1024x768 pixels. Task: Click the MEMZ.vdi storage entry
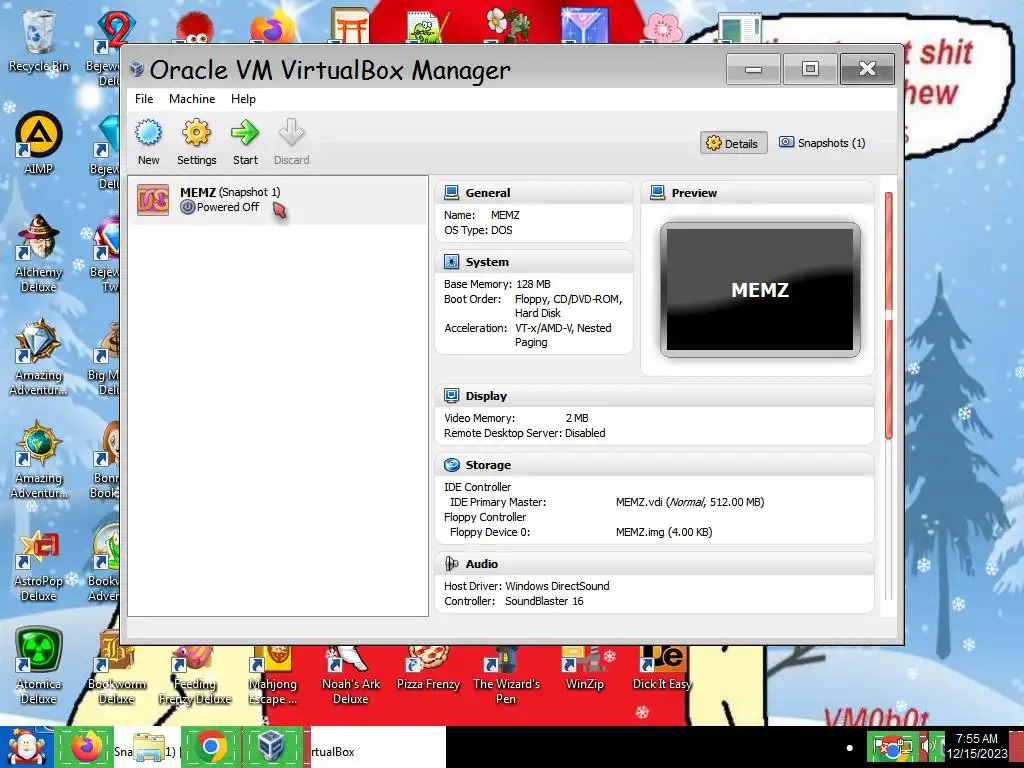(690, 502)
